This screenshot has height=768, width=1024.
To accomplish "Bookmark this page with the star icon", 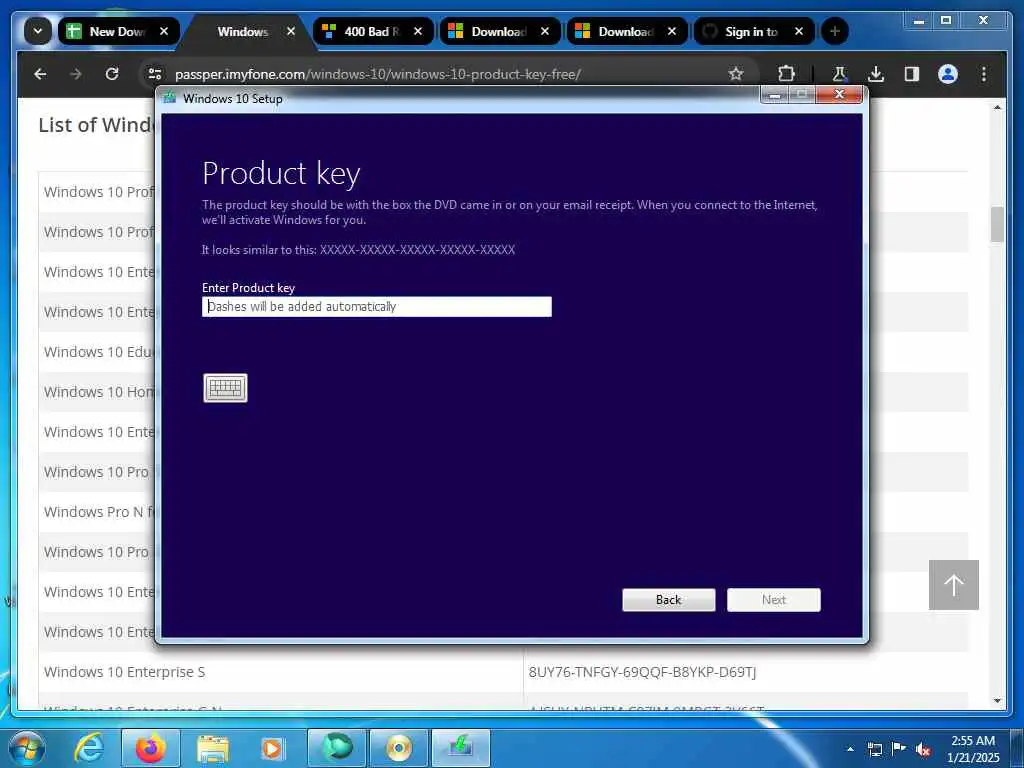I will pos(736,74).
